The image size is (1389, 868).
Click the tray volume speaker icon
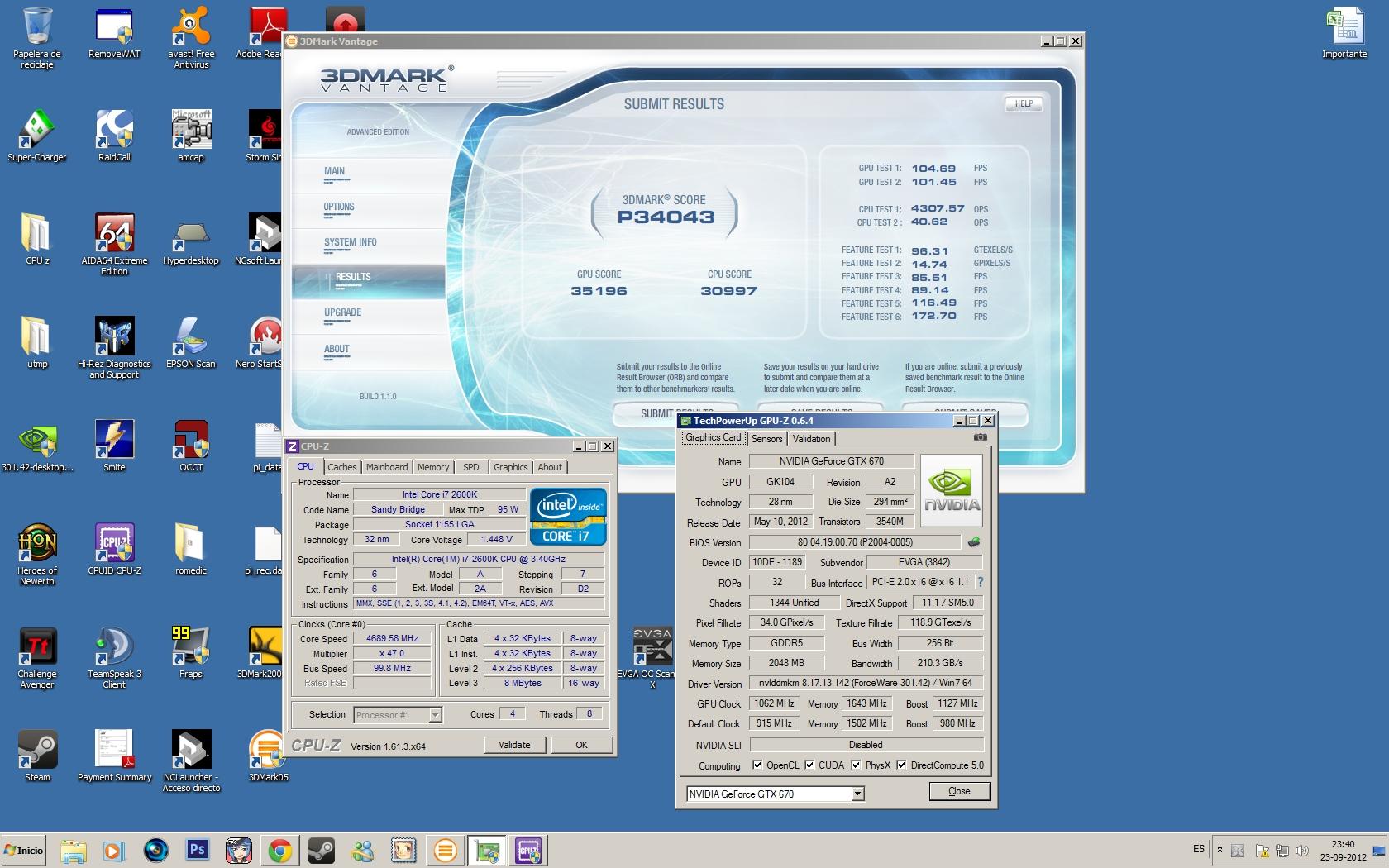tap(1302, 851)
